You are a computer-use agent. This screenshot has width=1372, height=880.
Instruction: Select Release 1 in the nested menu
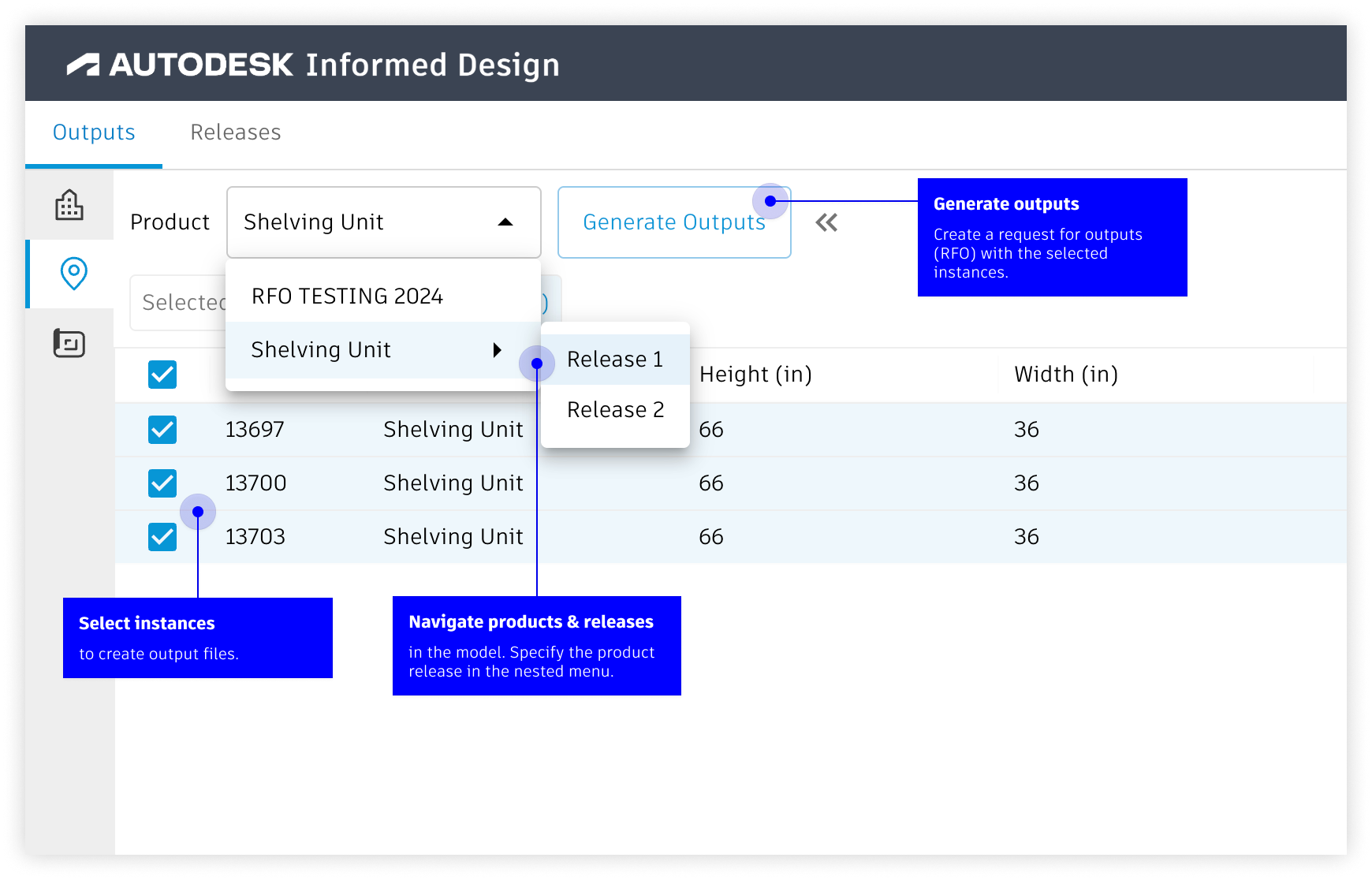[616, 360]
